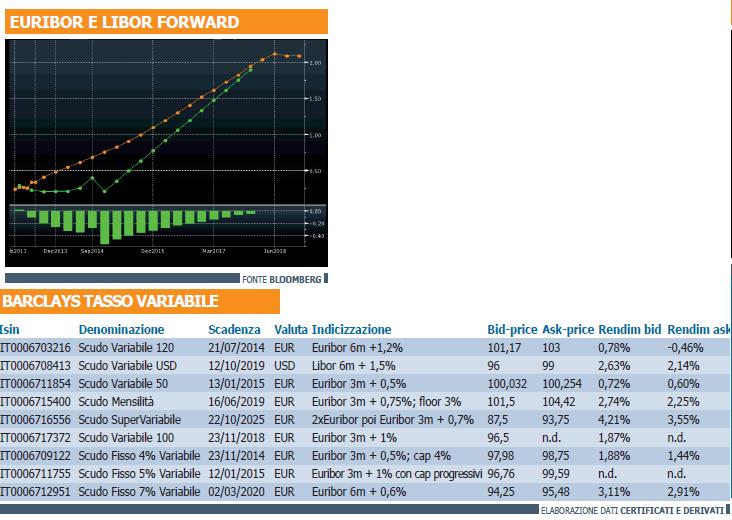The height and width of the screenshot is (520, 732).
Task: Click ISIN IT0006711755
Action: tap(35, 474)
